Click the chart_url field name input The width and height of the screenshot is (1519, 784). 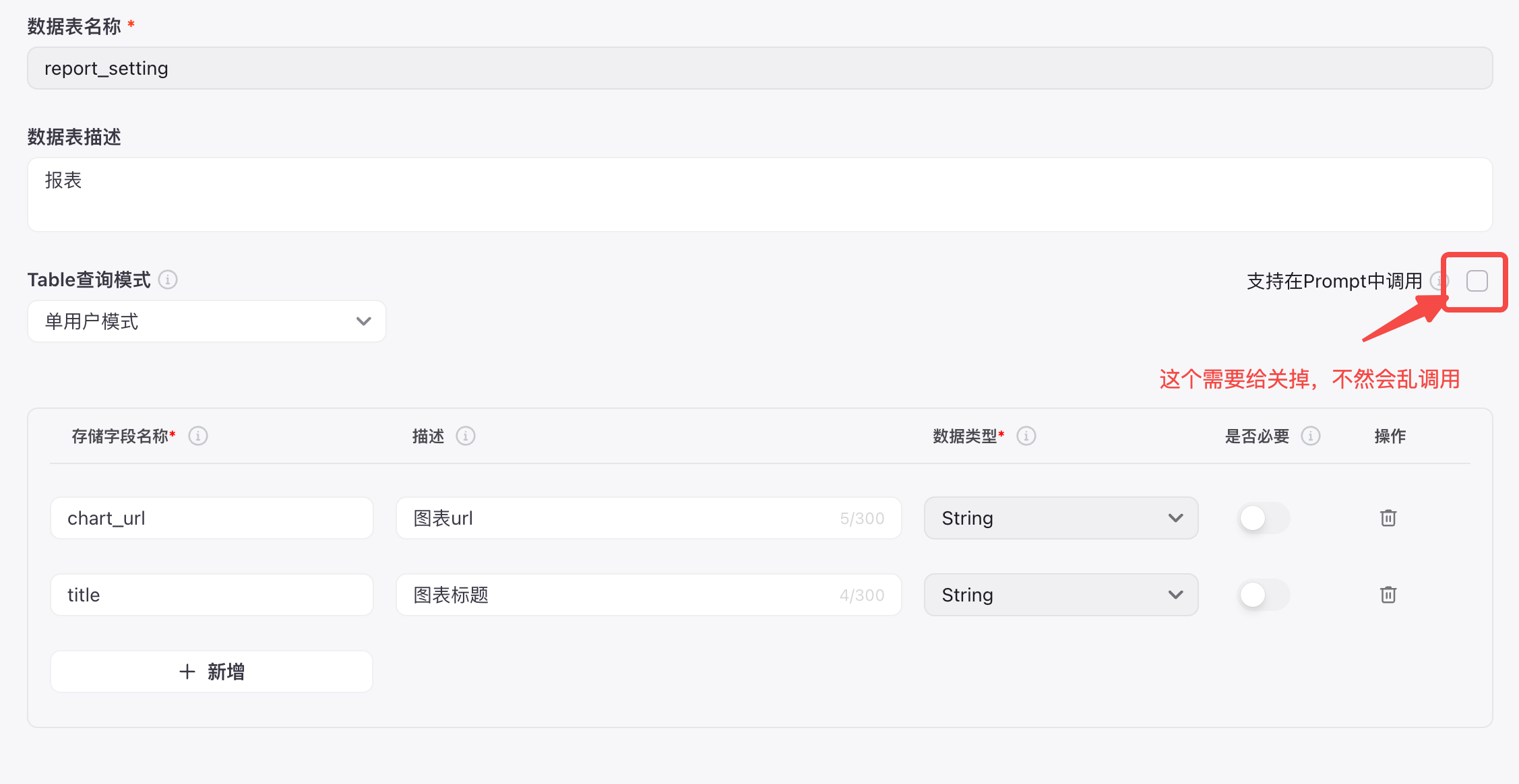212,518
